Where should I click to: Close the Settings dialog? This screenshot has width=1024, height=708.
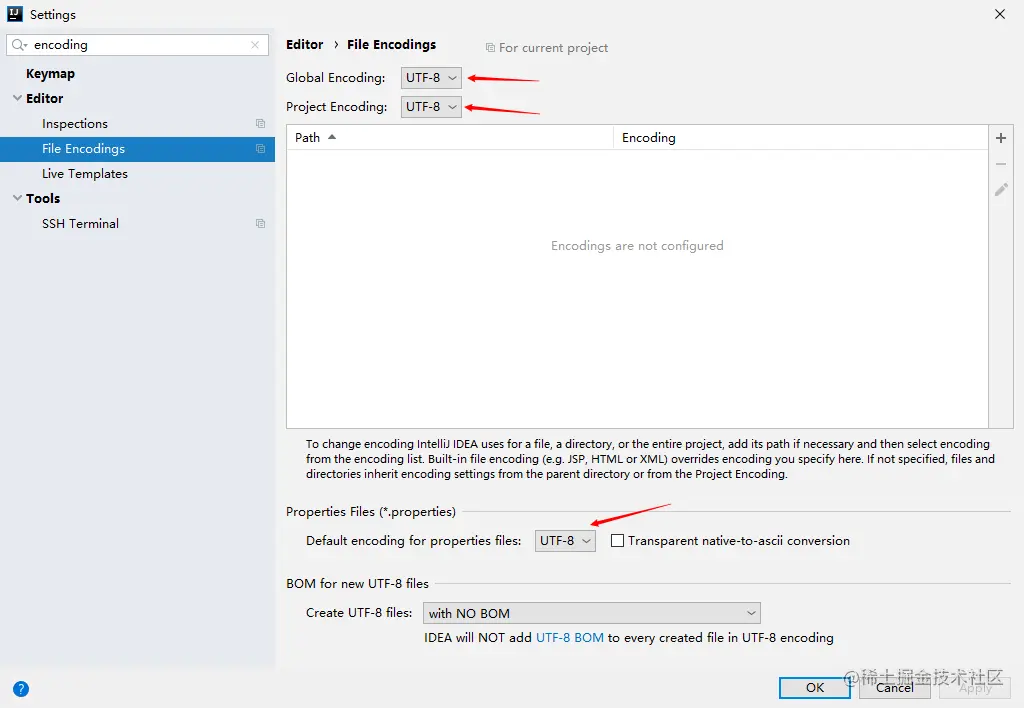pos(999,14)
